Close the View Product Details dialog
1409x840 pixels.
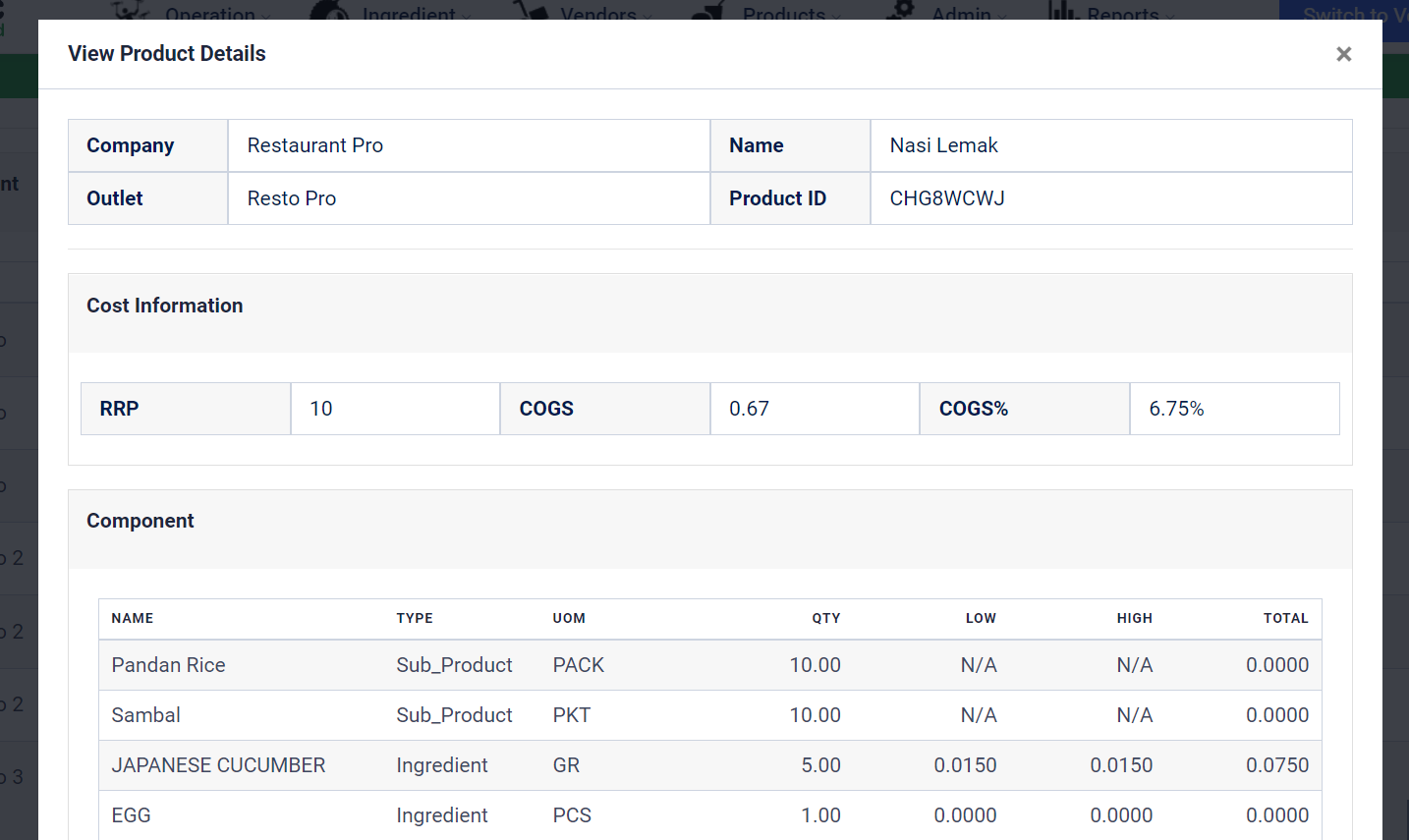[x=1343, y=54]
